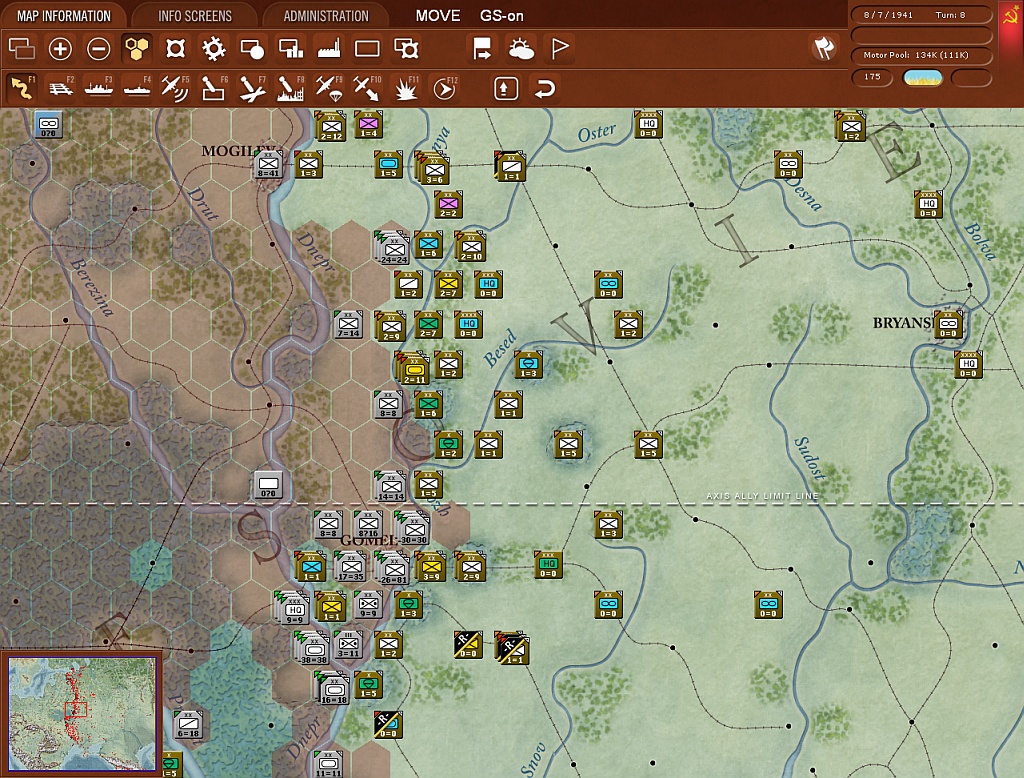Click the crossed flags icon in top right
The image size is (1024, 778).
point(824,48)
